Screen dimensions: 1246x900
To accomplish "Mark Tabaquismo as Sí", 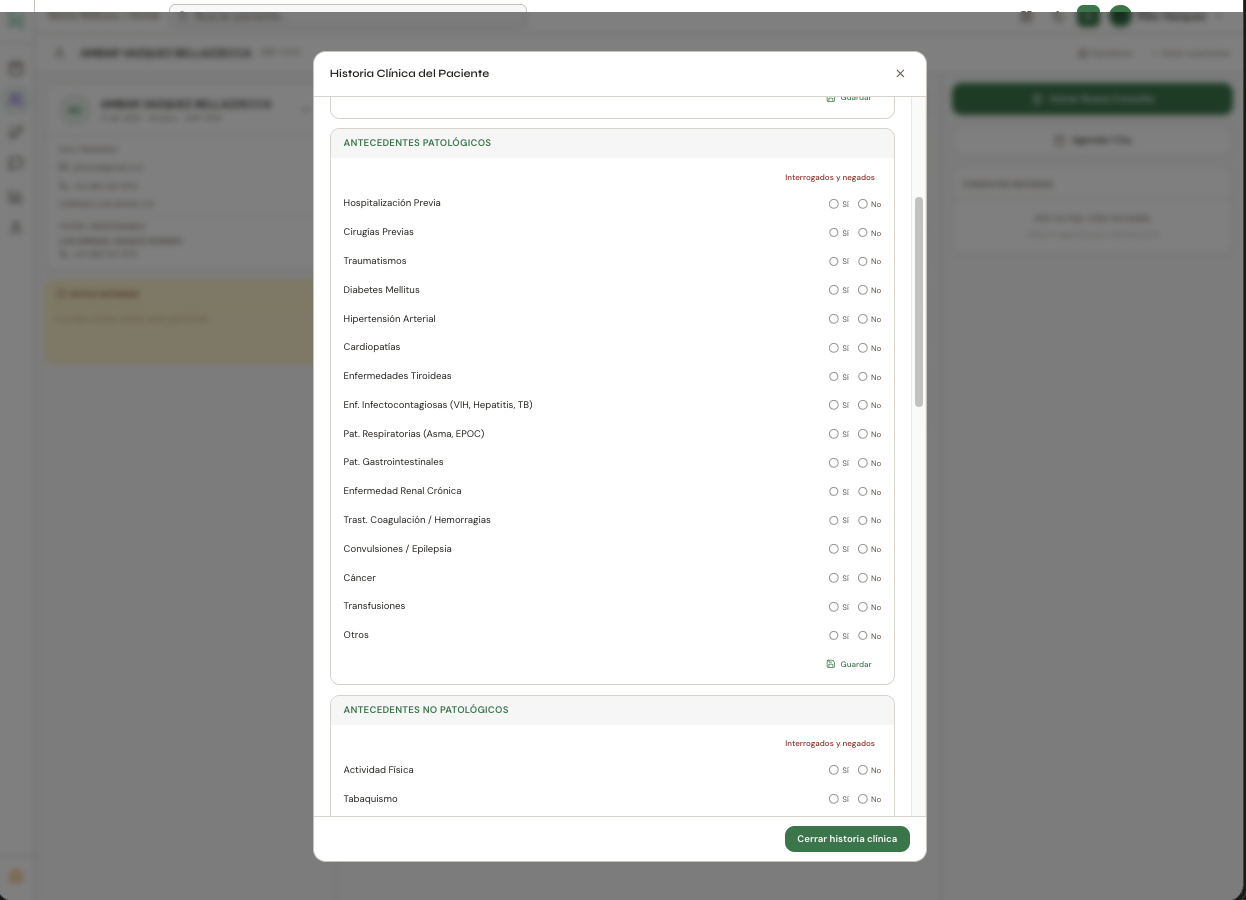I will [833, 799].
